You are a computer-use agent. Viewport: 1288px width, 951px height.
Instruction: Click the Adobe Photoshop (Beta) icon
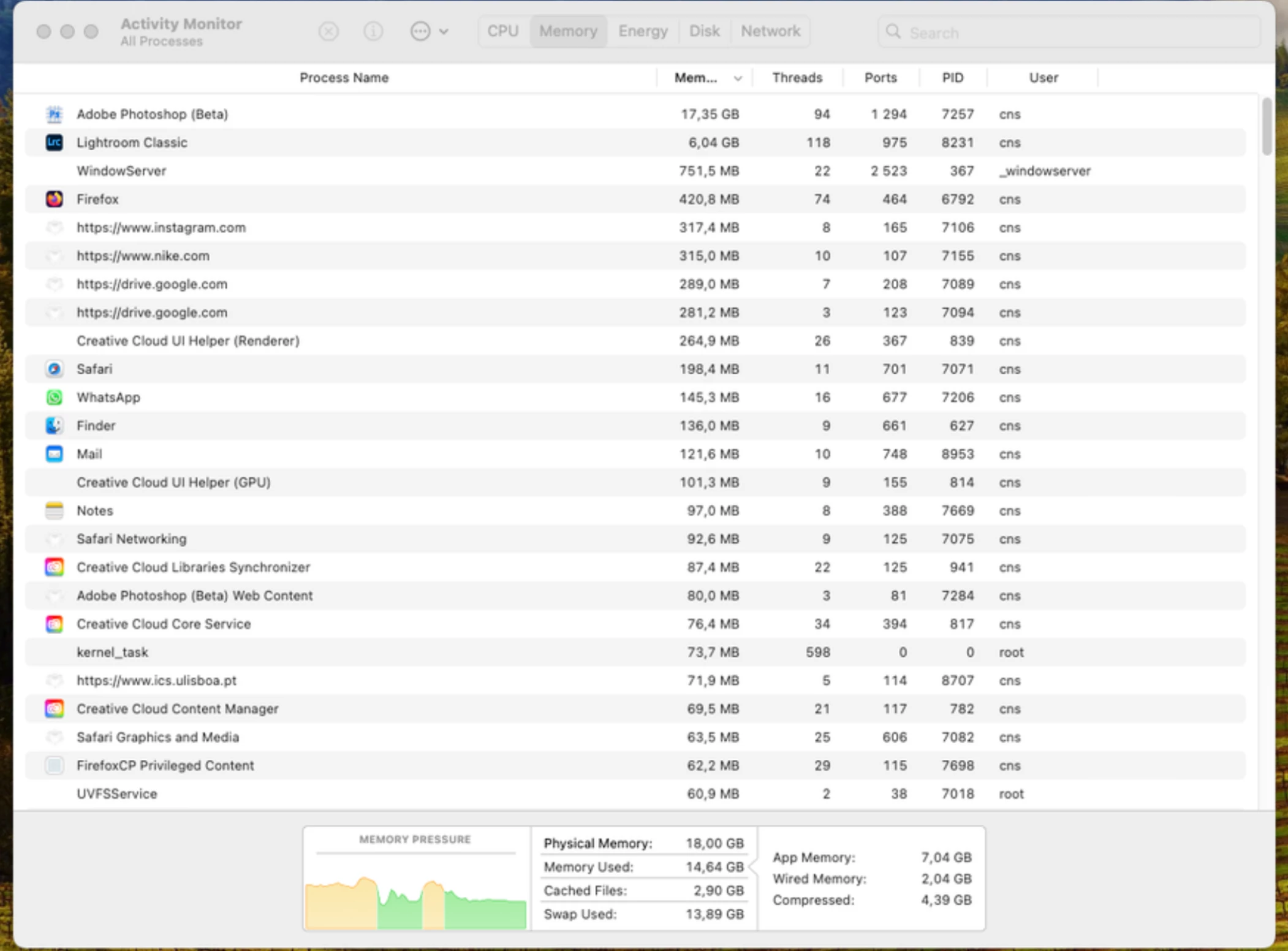[55, 114]
